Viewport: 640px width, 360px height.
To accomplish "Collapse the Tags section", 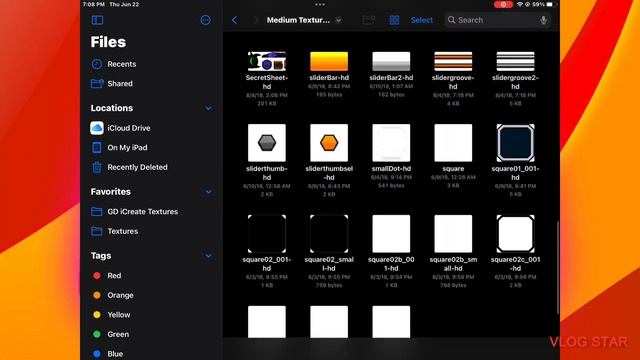I will point(208,256).
